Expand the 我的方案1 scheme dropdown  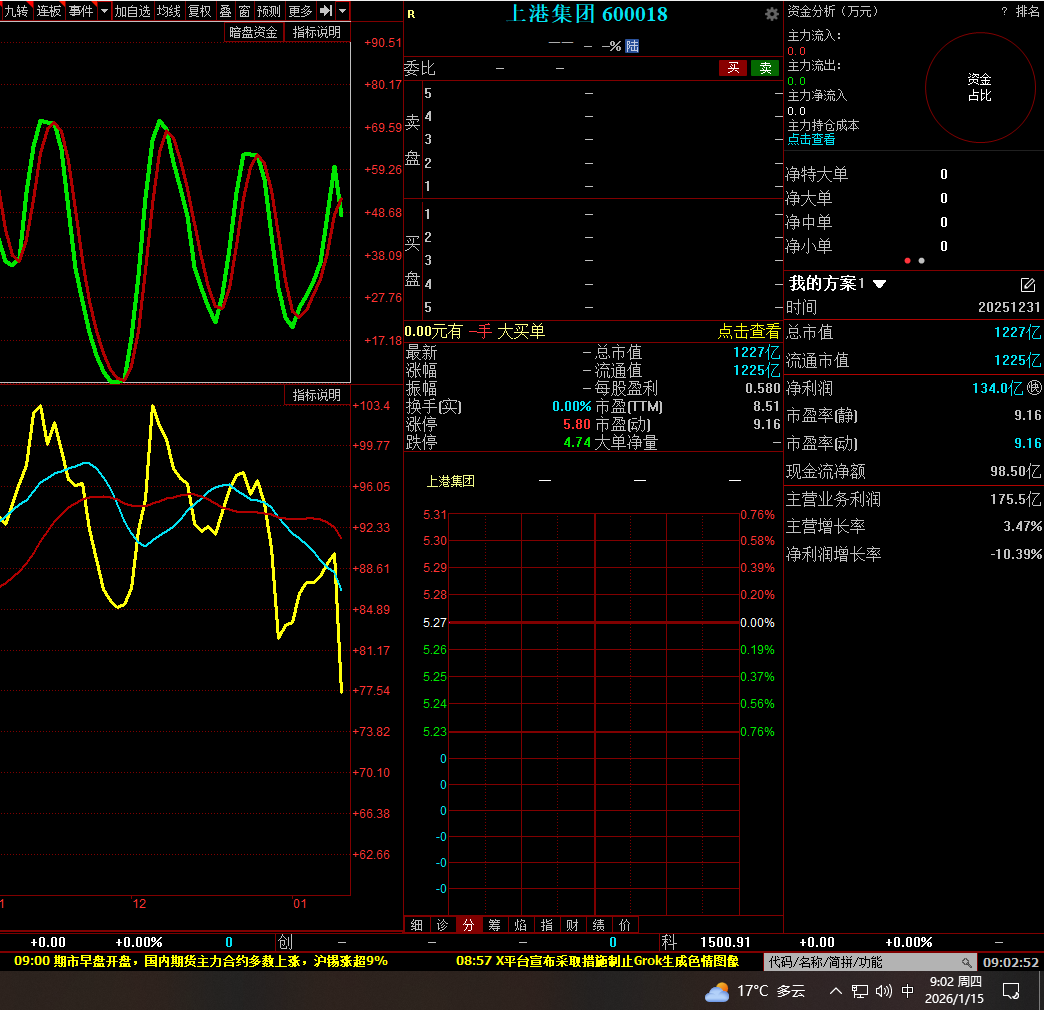(879, 284)
